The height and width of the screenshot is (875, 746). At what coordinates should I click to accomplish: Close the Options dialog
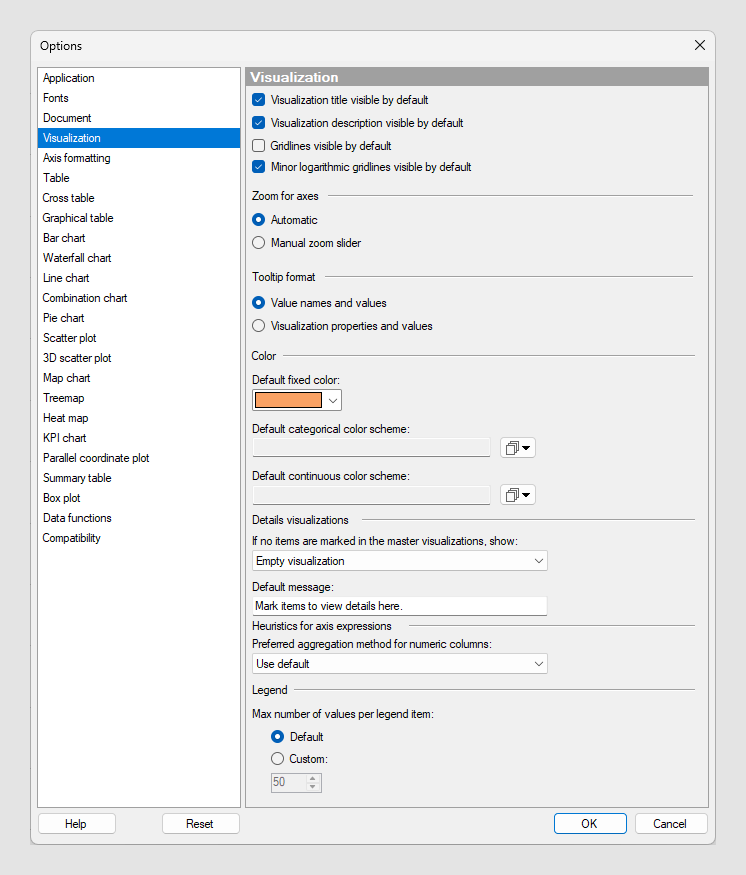click(x=700, y=45)
